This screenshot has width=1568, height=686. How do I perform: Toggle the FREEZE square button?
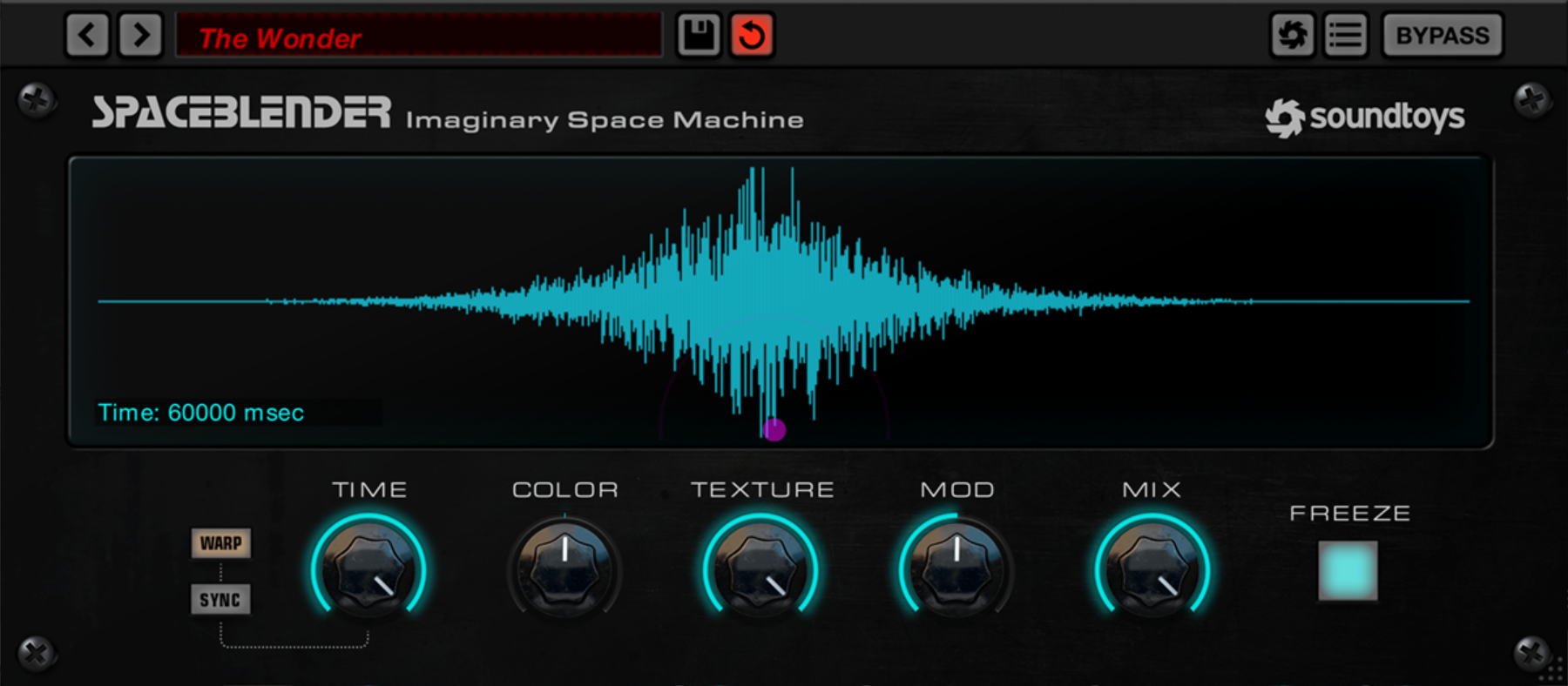[1348, 571]
